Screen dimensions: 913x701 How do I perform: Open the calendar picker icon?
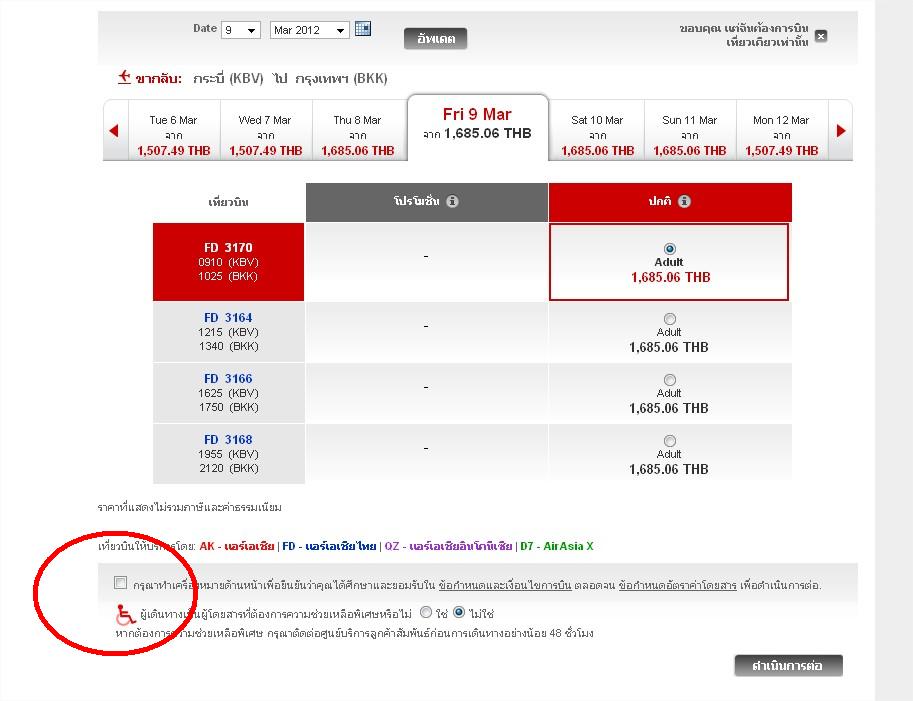tap(363, 29)
